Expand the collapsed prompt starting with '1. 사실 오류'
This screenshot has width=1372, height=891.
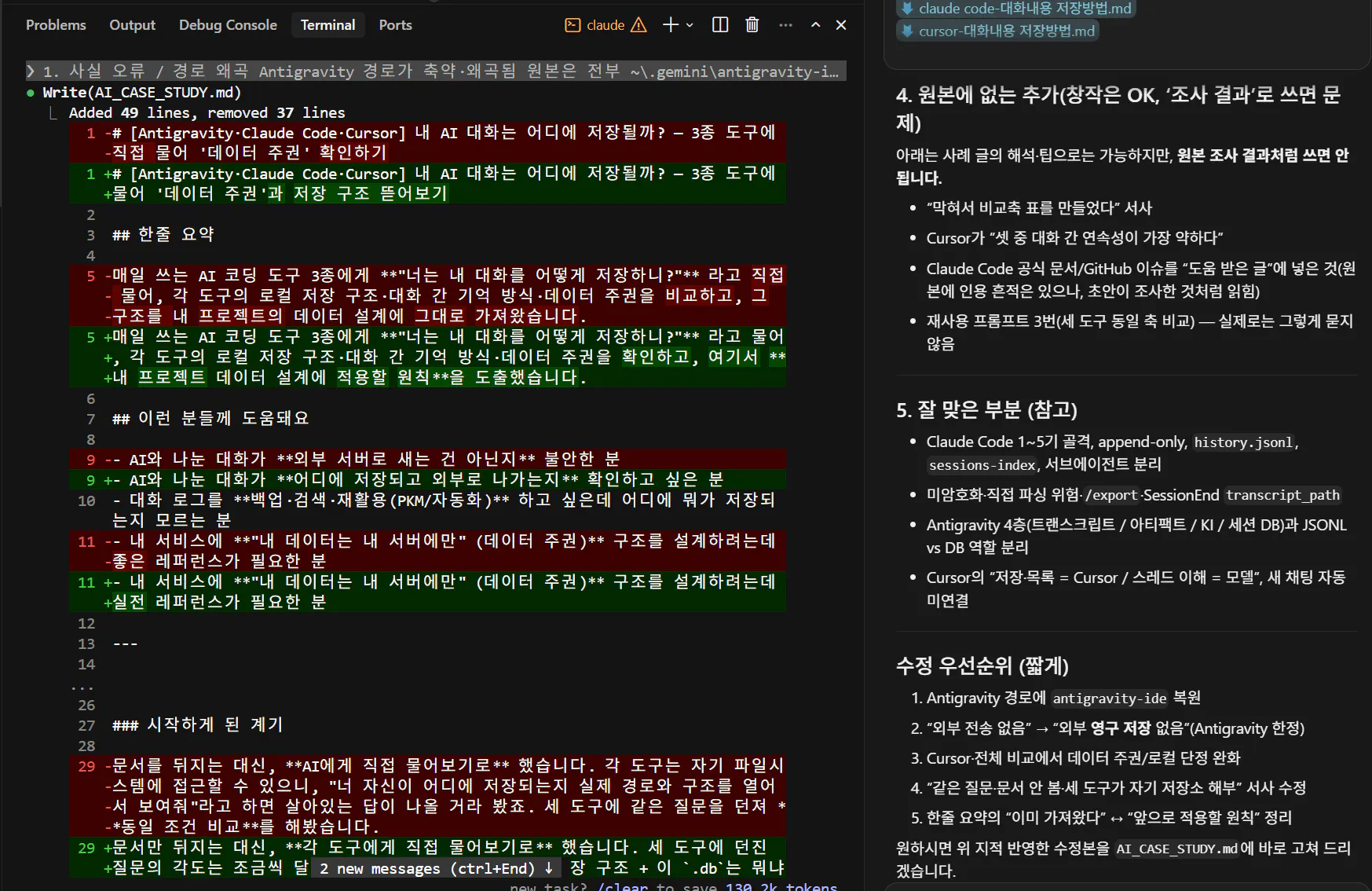click(436, 71)
